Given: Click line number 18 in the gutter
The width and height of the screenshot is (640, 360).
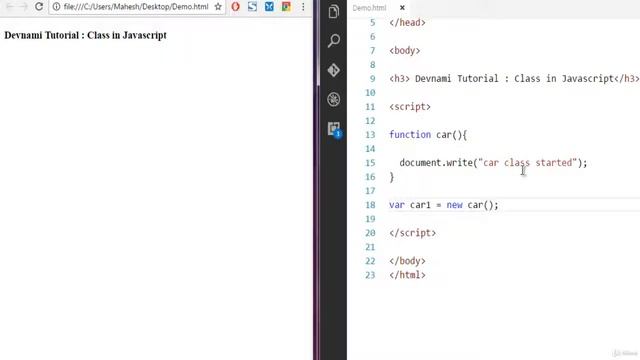Looking at the screenshot, I should click(x=370, y=205).
